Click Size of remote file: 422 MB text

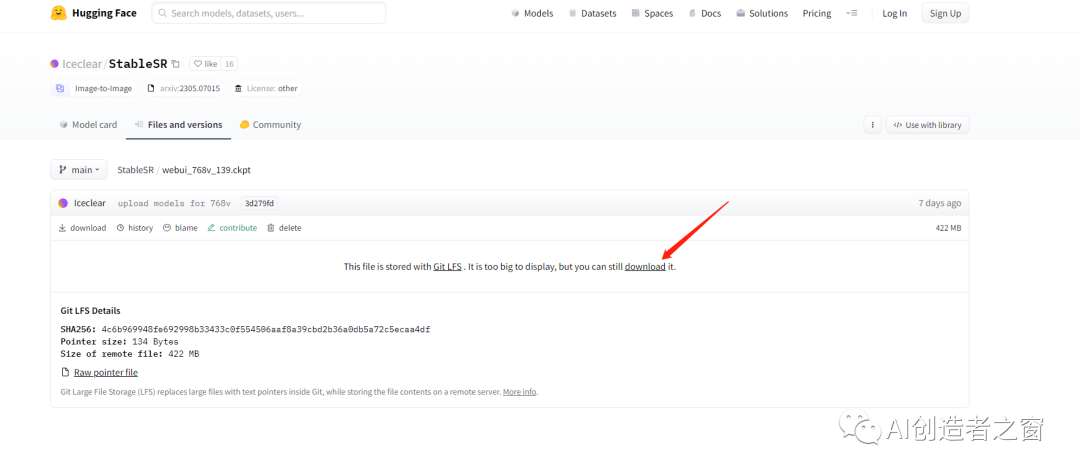point(130,354)
